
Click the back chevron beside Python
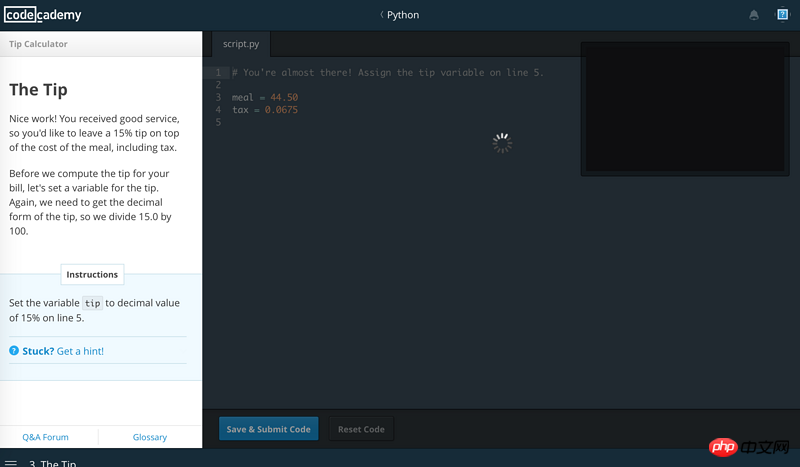point(382,15)
